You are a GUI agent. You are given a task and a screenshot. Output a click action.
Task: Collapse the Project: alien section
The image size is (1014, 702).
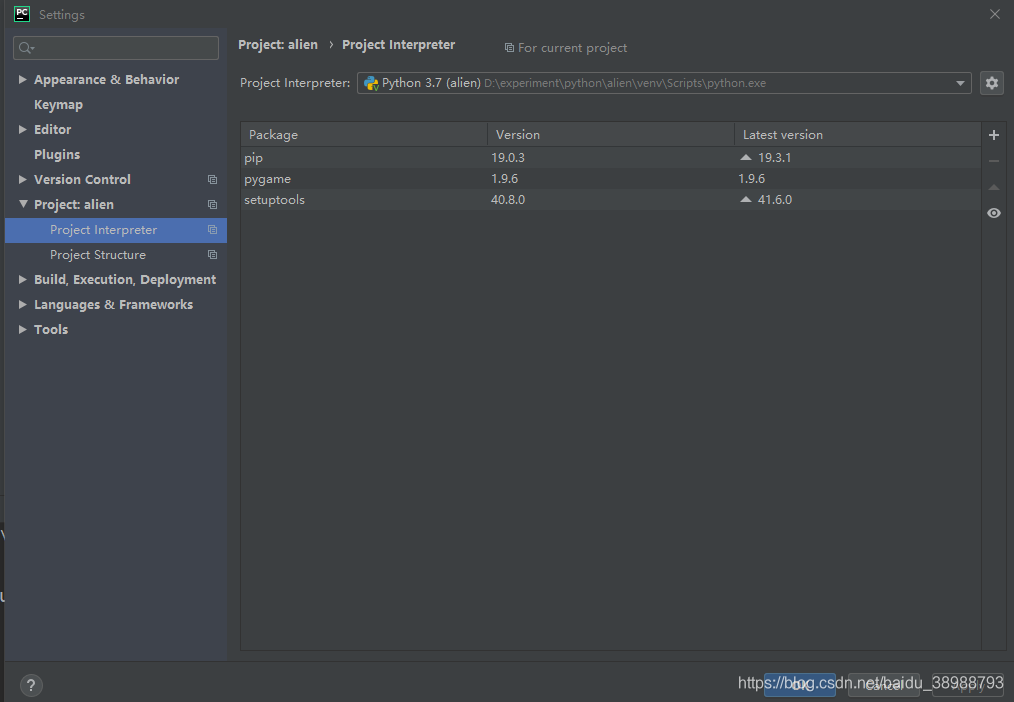[22, 204]
